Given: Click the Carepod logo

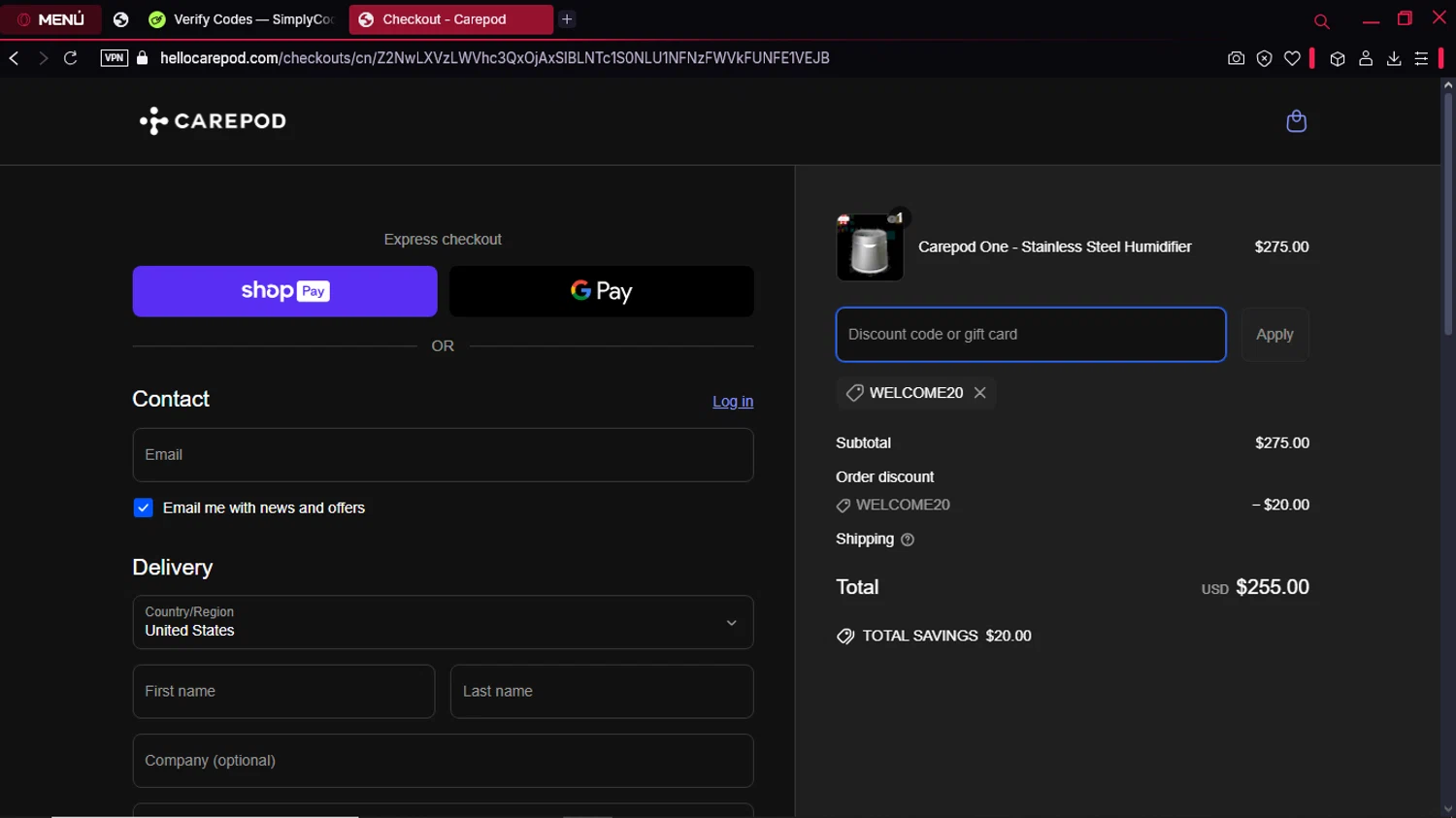Looking at the screenshot, I should (213, 120).
